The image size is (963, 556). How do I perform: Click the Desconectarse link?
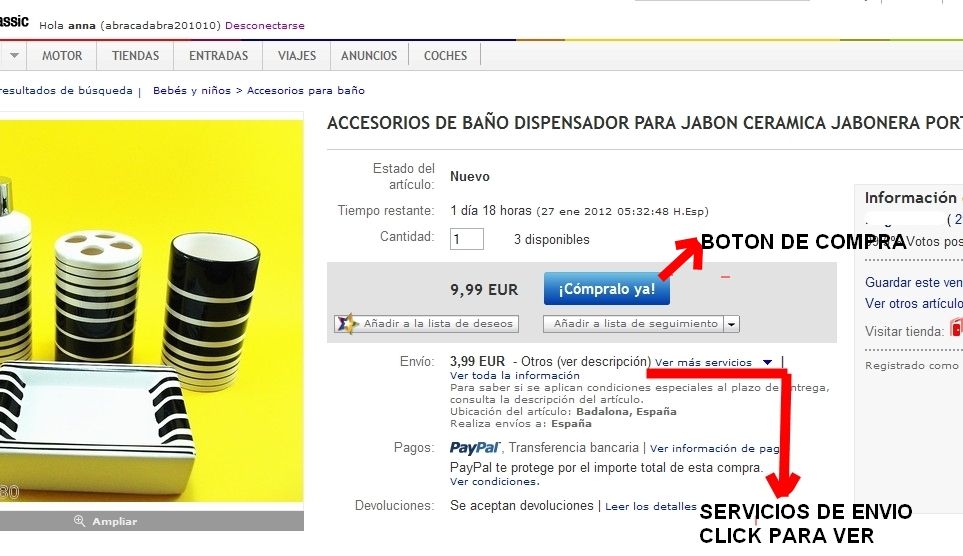[x=265, y=26]
